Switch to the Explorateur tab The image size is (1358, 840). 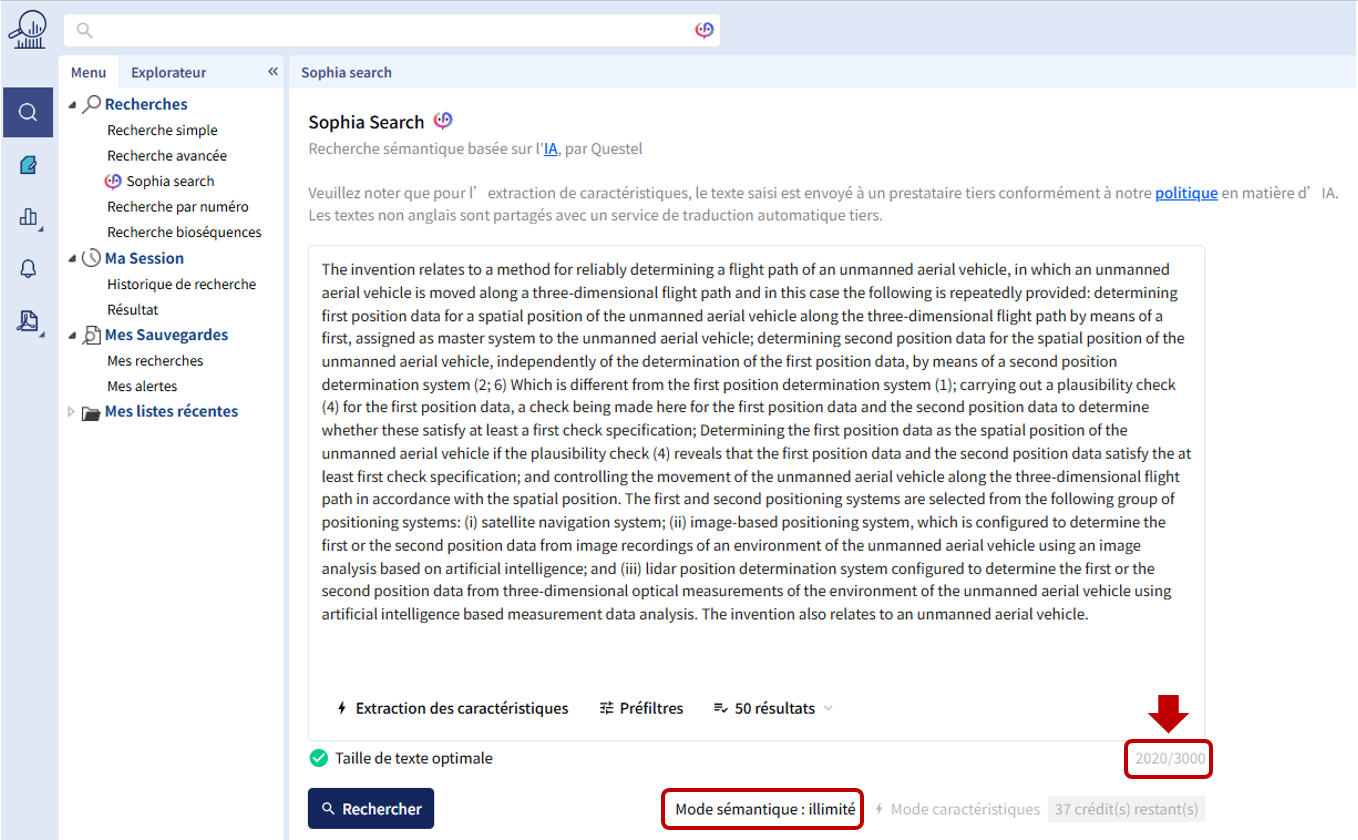click(x=168, y=72)
